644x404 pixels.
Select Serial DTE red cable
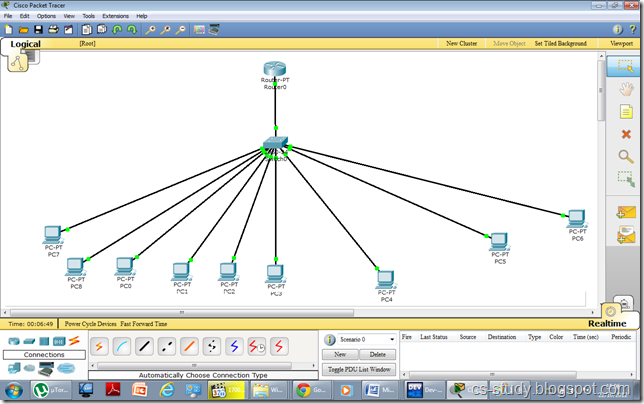tap(279, 347)
